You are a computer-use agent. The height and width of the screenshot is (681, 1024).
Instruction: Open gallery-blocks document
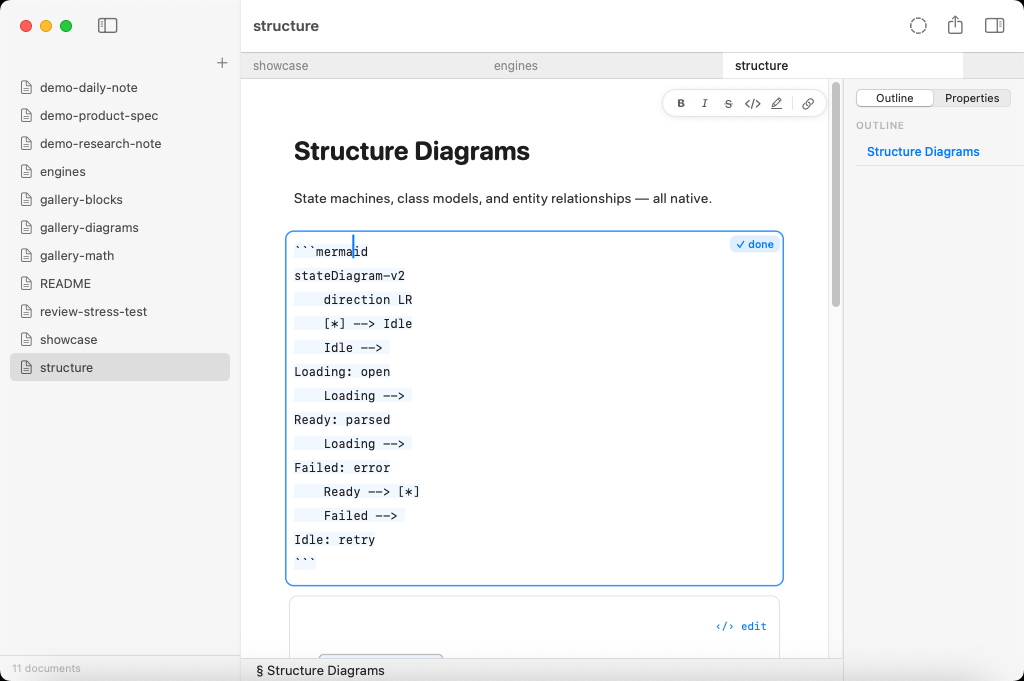pos(120,199)
